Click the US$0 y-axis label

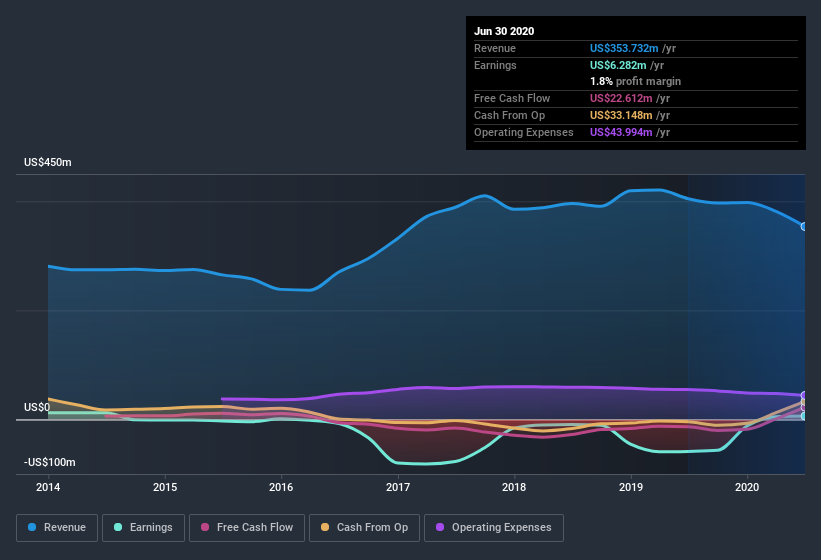37,407
